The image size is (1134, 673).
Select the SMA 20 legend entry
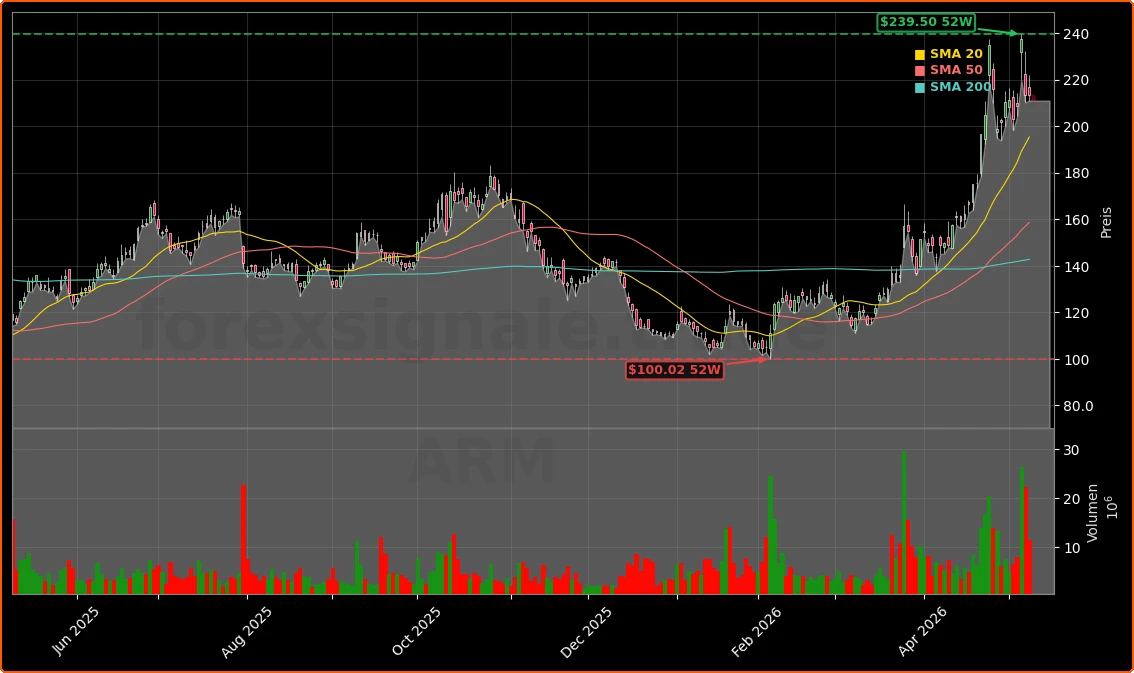(x=948, y=54)
